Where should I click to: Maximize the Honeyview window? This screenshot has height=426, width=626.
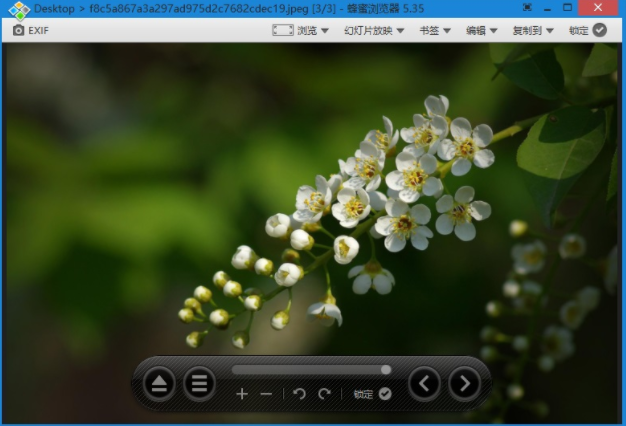click(x=567, y=8)
